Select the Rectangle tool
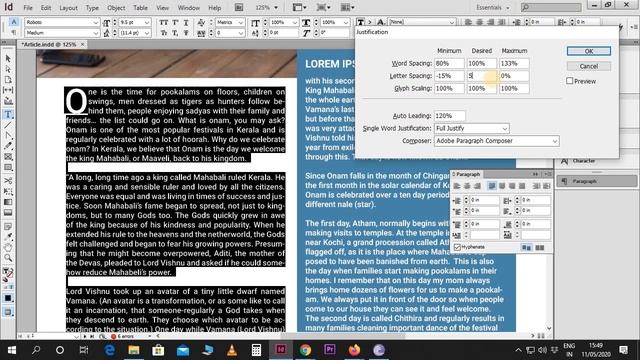The image size is (640, 360). (8, 167)
